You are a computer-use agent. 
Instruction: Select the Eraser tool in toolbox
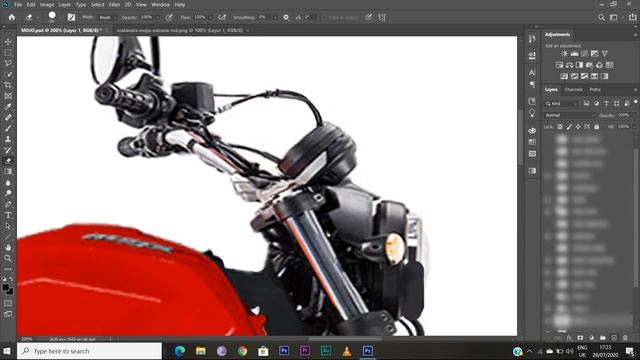tap(8, 161)
